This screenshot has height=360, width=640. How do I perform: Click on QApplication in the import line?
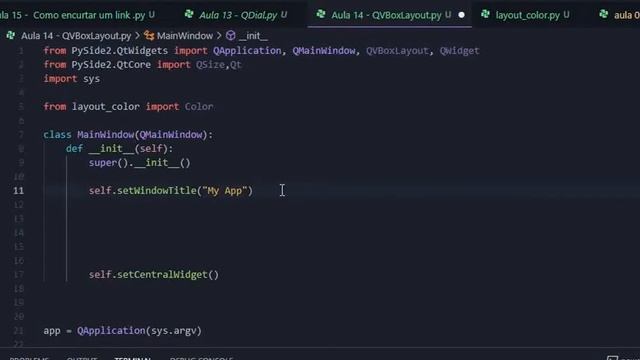click(247, 51)
